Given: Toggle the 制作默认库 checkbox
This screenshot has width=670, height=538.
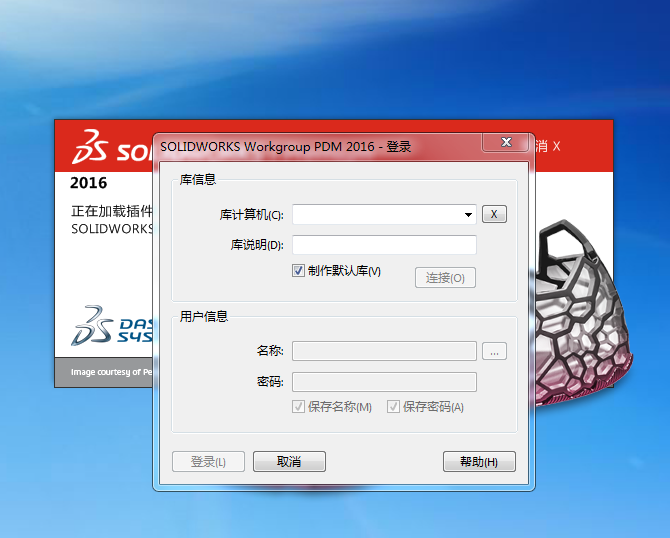Looking at the screenshot, I should pyautogui.click(x=298, y=270).
